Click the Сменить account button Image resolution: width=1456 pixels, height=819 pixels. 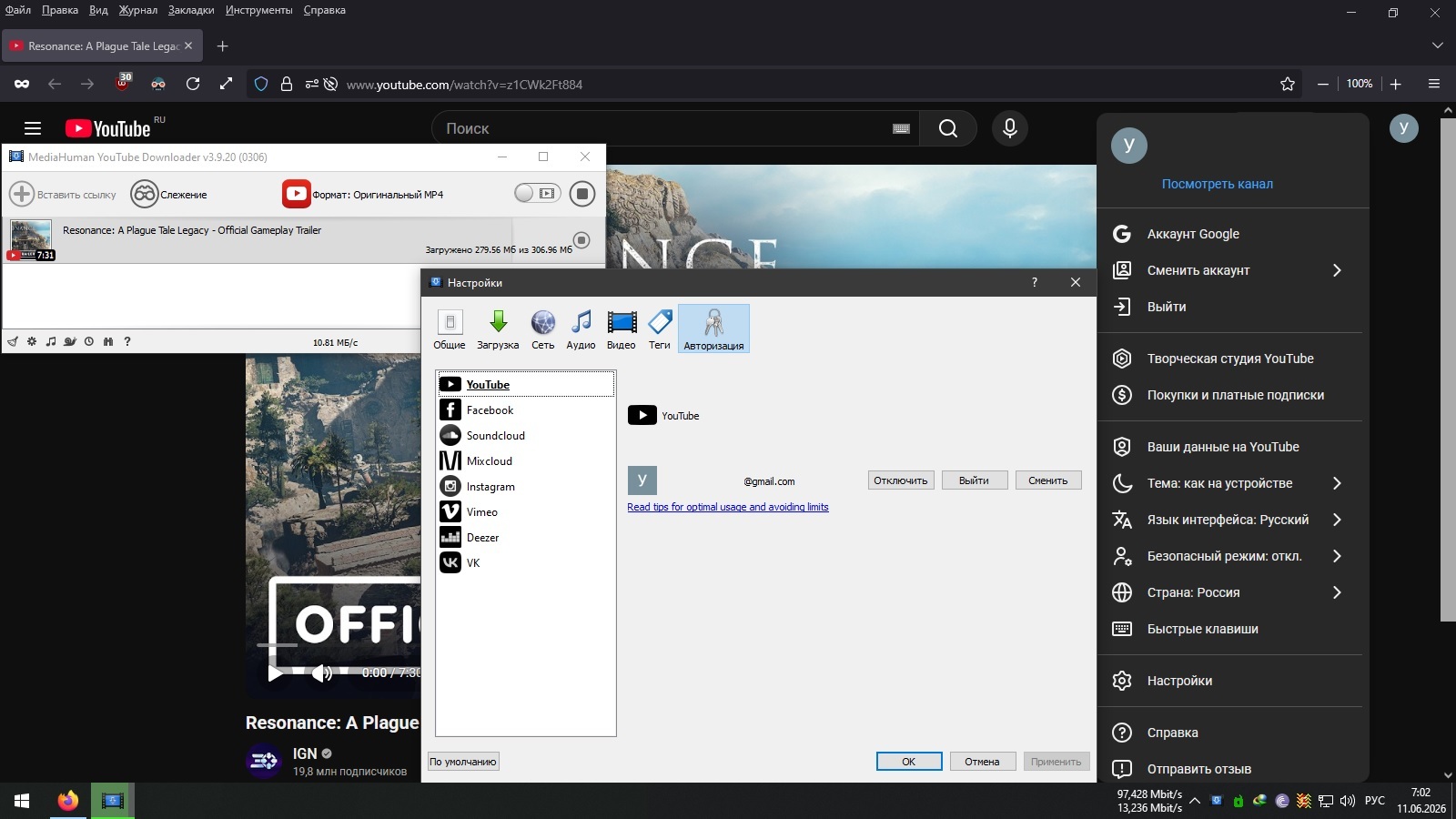1048,480
